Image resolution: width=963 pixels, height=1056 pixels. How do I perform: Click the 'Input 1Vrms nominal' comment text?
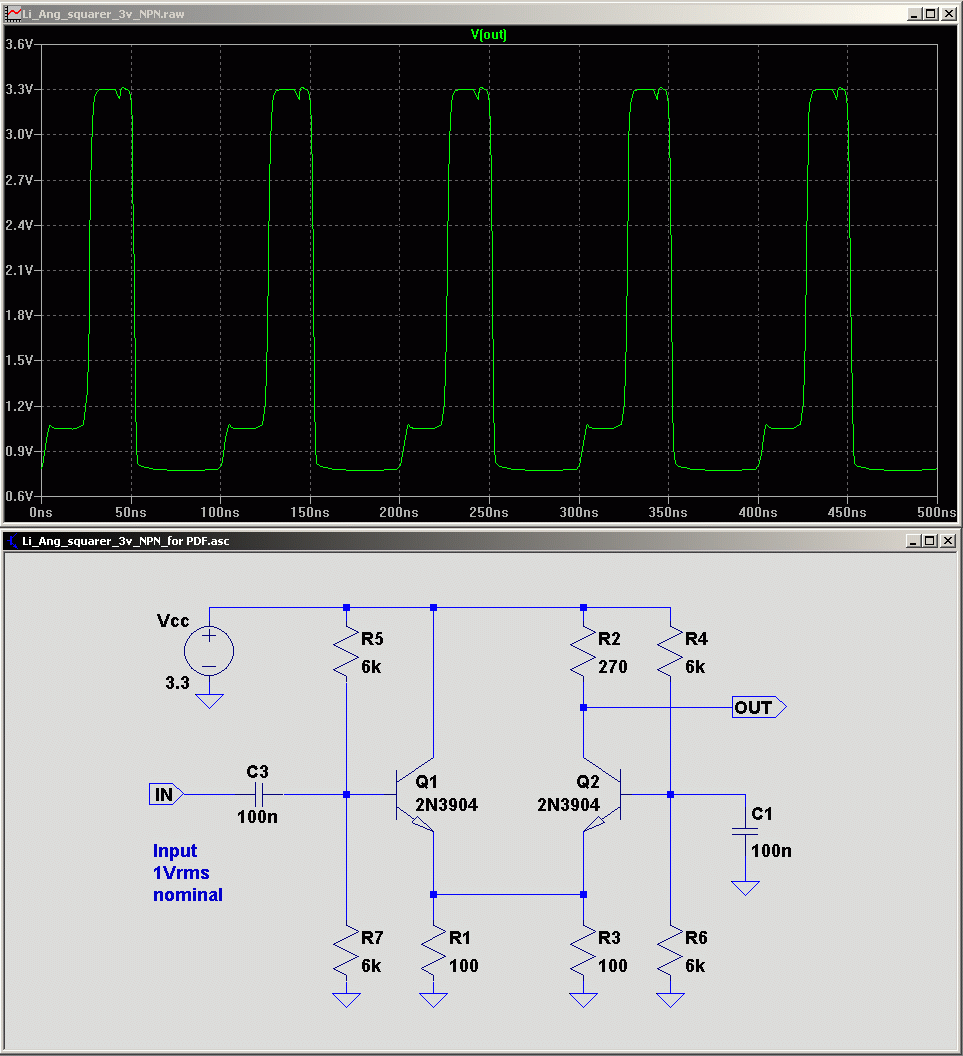tap(188, 873)
